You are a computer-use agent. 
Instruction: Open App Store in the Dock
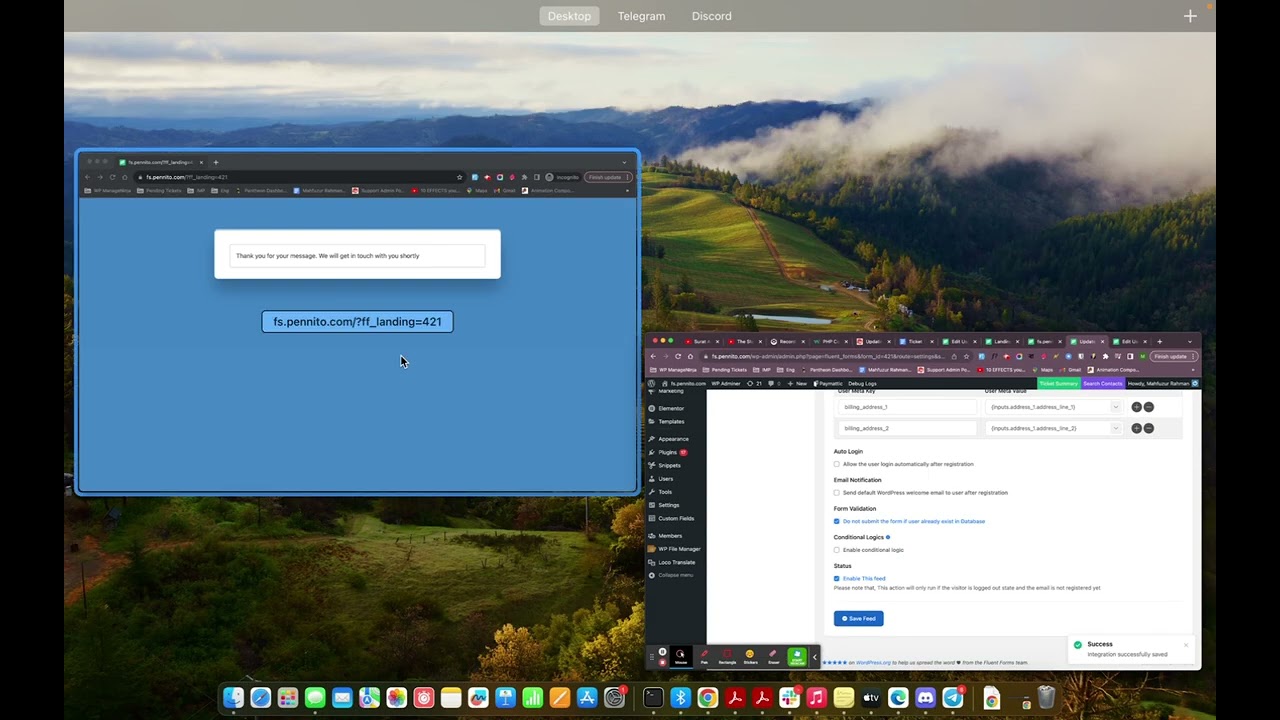point(587,697)
